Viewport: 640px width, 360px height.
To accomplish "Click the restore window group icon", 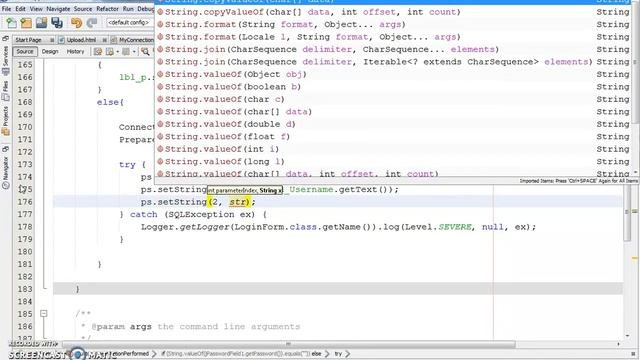I will pyautogui.click(x=5, y=38).
